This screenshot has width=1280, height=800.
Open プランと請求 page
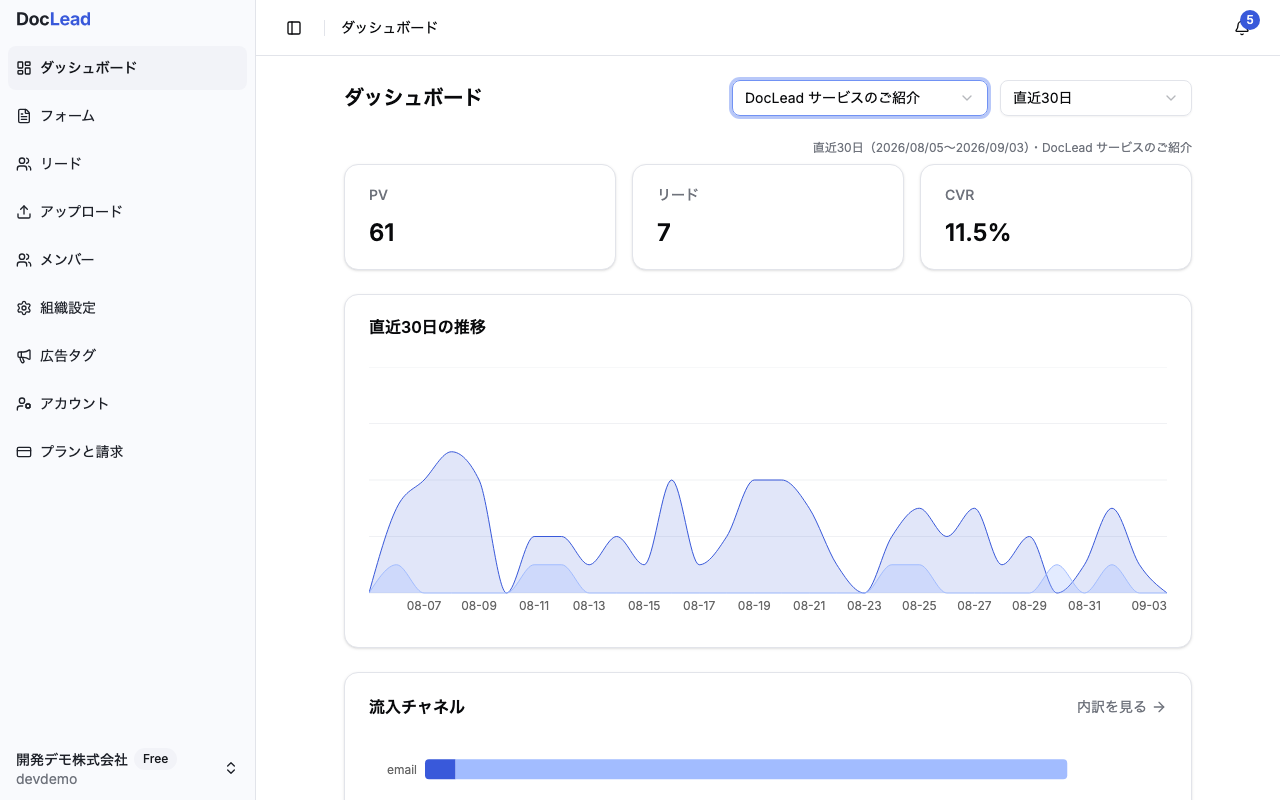pos(127,452)
